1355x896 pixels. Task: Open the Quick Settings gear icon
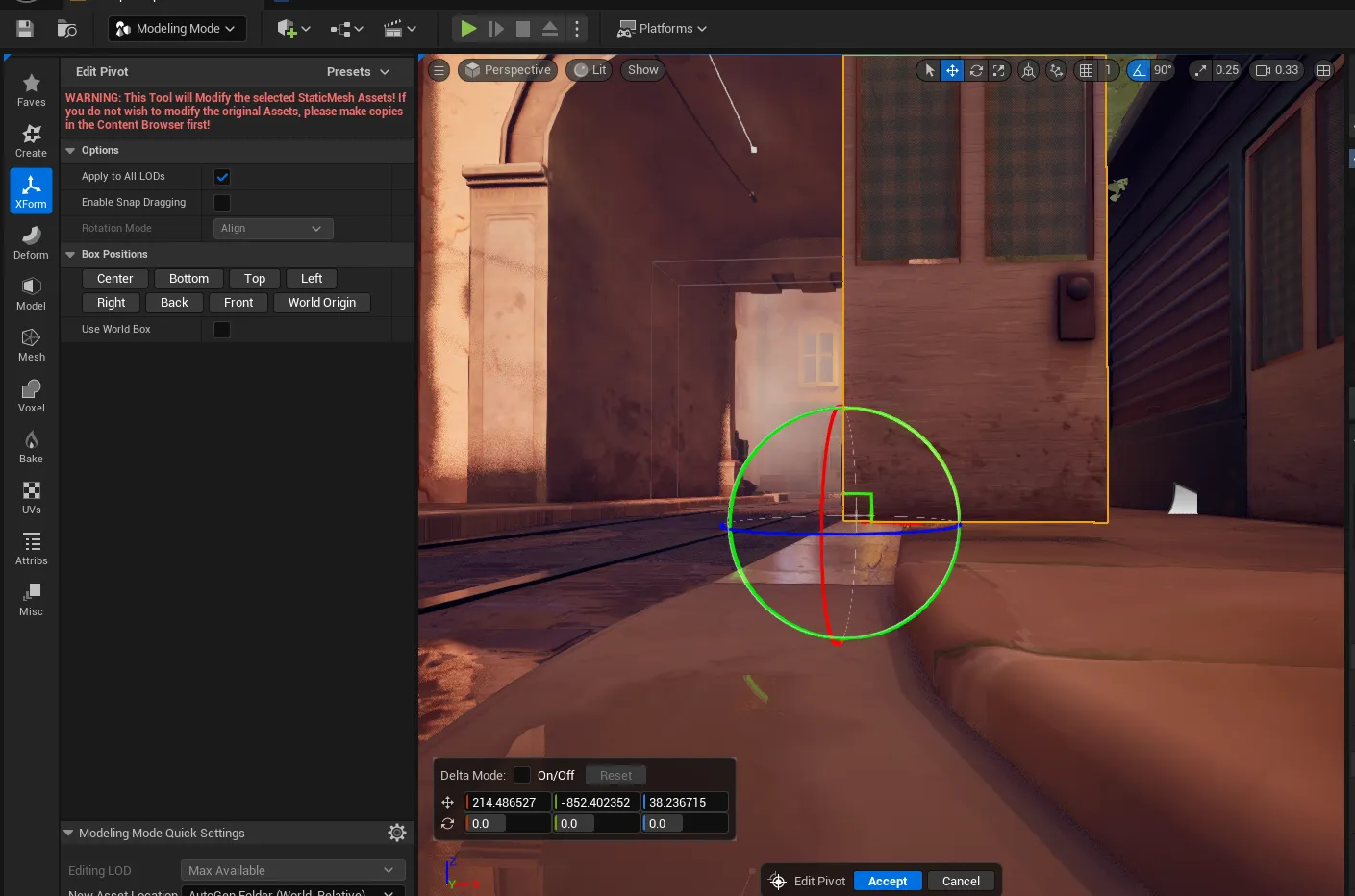click(397, 833)
